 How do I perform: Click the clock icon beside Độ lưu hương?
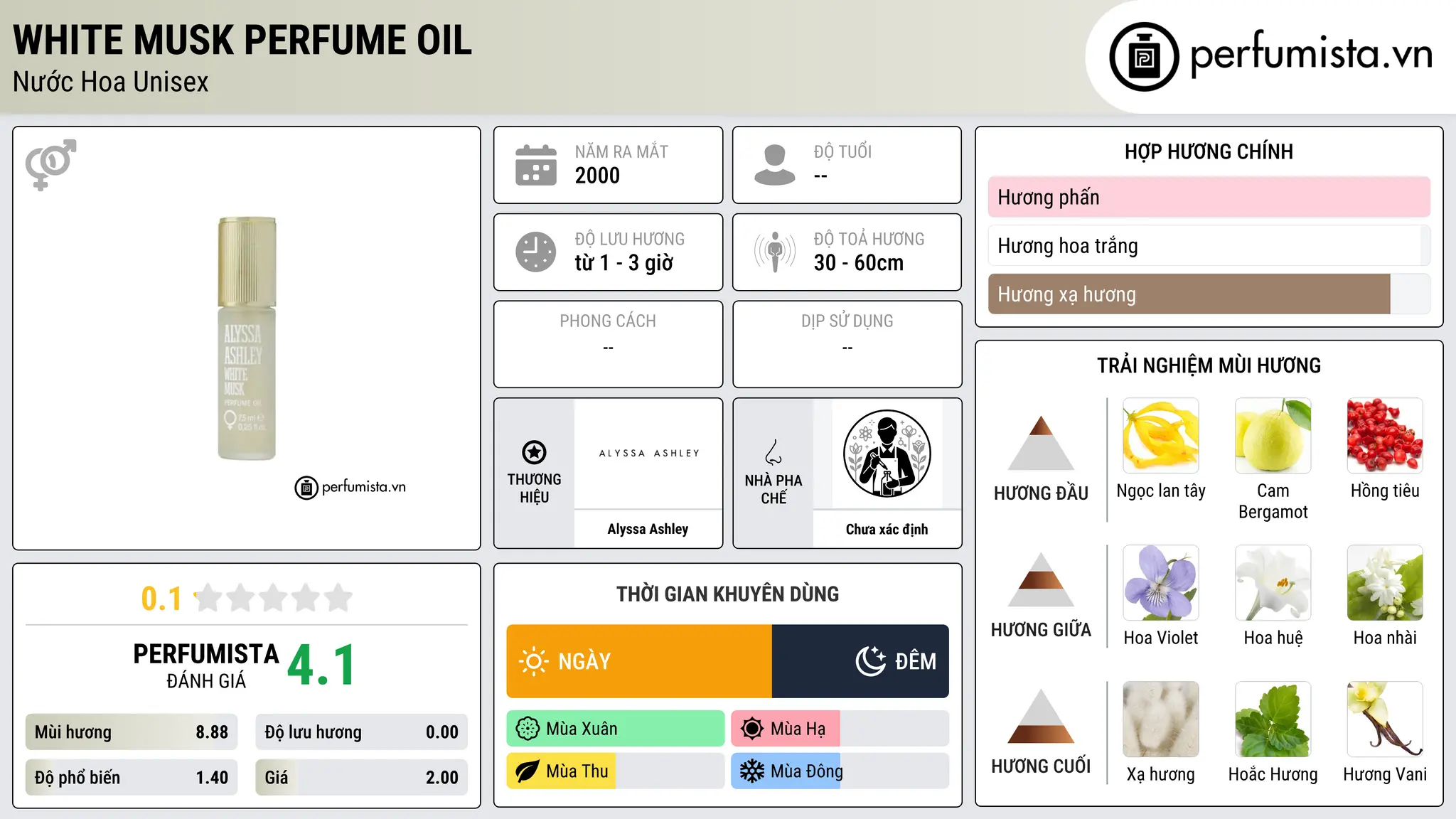(536, 252)
